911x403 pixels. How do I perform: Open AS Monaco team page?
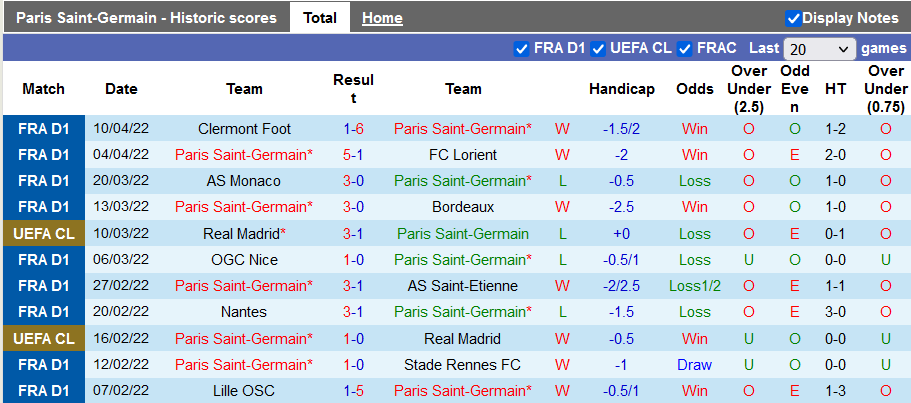click(x=245, y=181)
